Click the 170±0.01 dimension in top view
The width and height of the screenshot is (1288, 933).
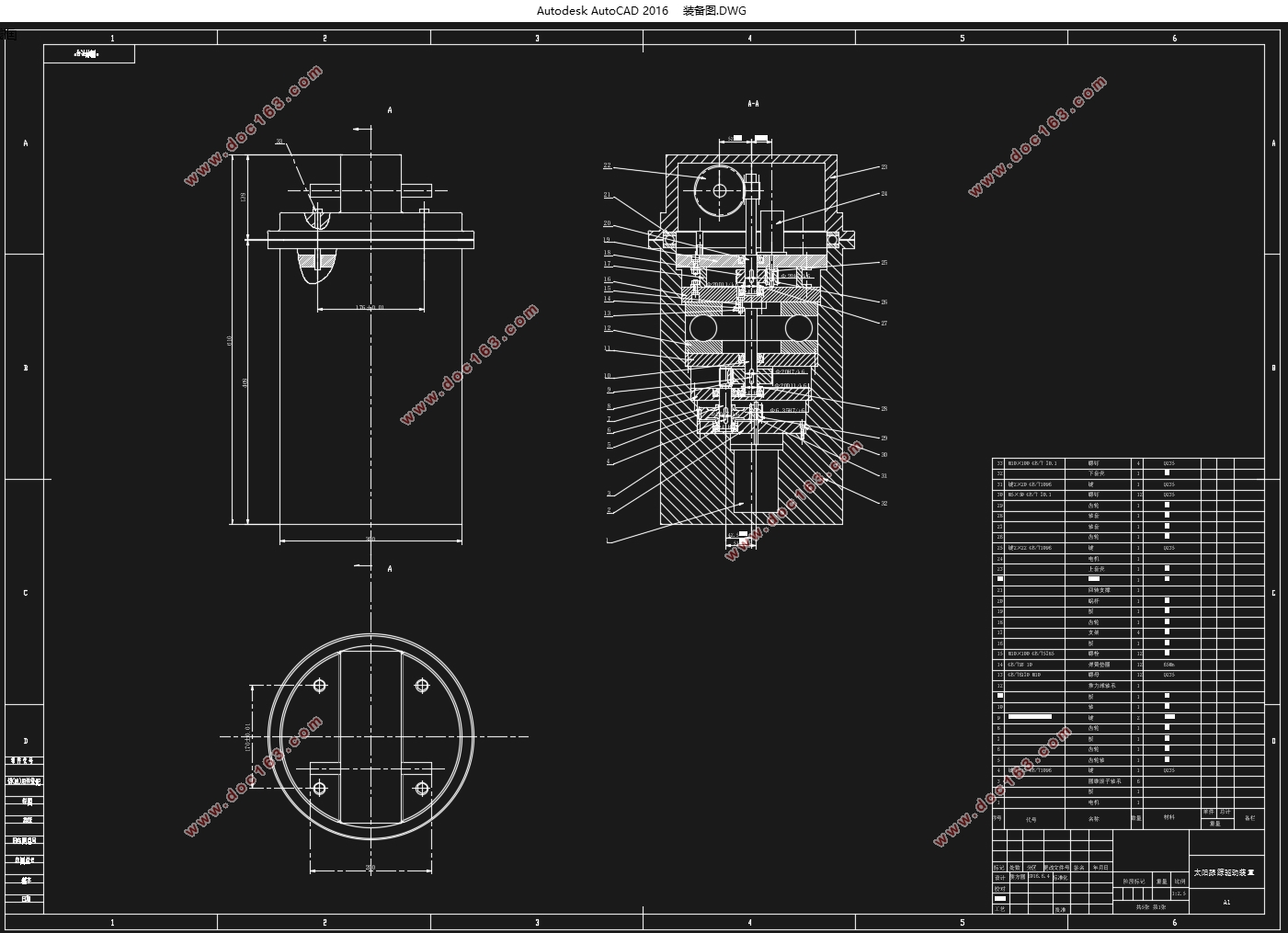(247, 736)
